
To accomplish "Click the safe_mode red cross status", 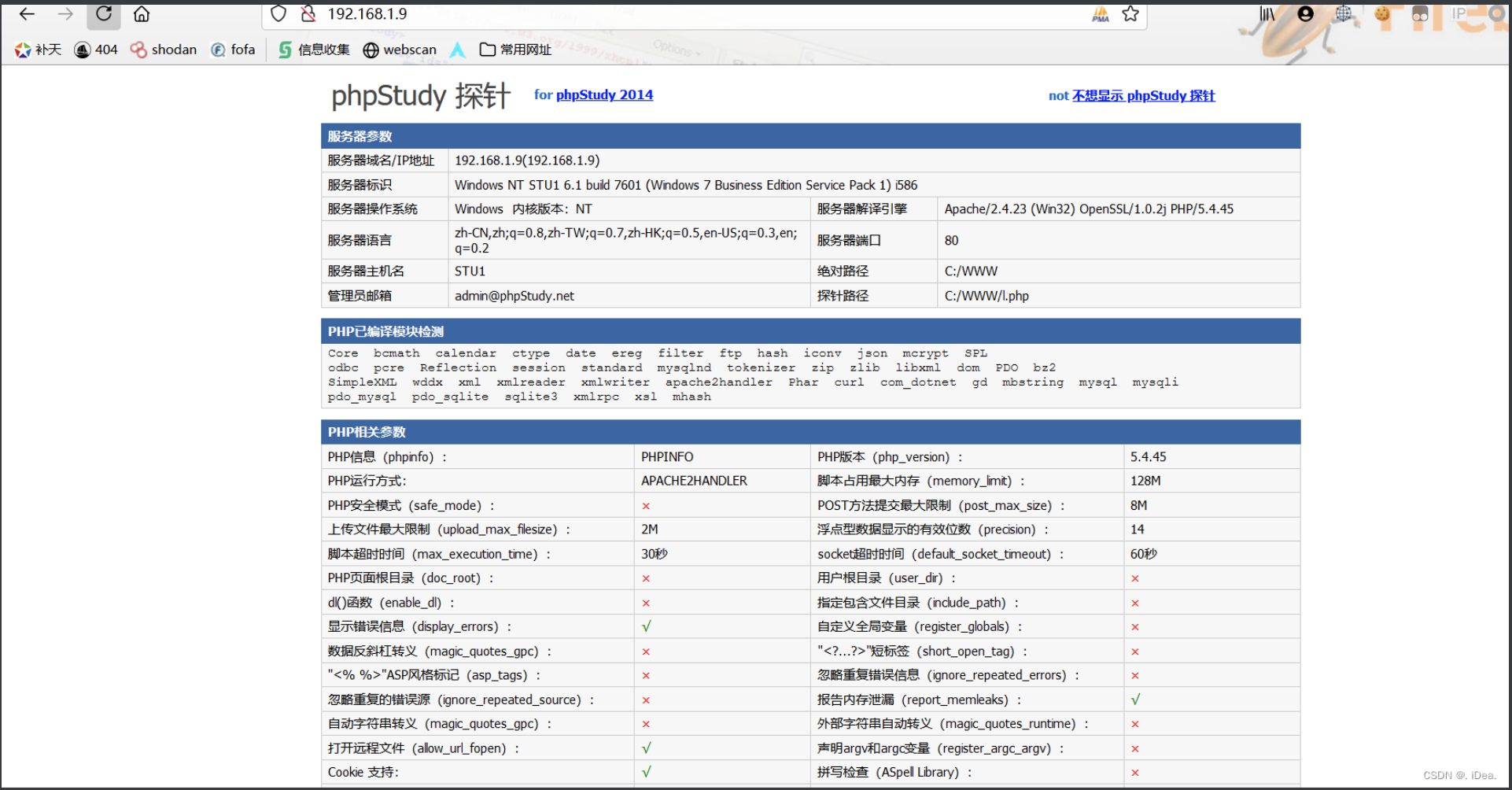I will coord(646,506).
